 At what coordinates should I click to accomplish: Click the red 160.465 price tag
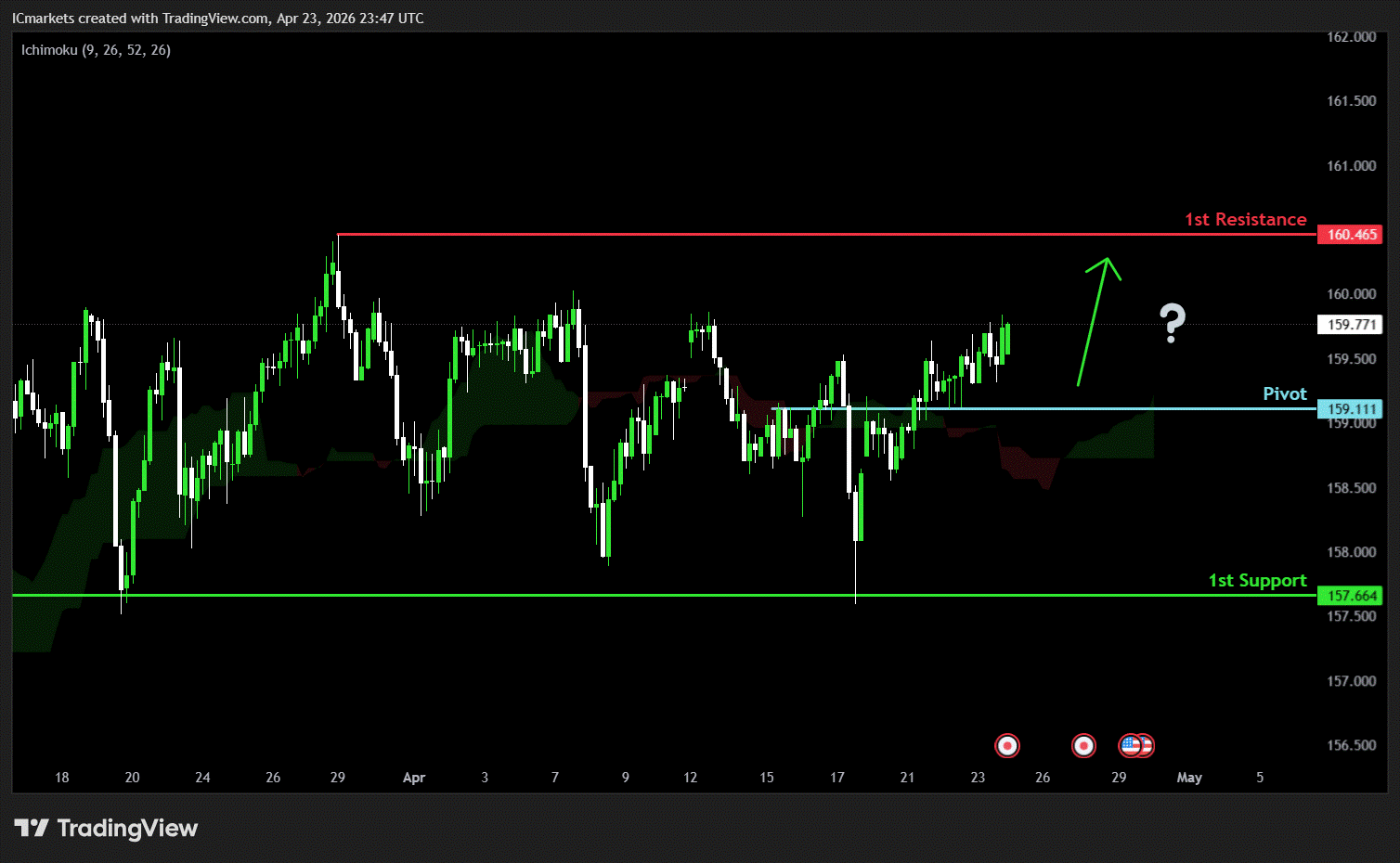1350,235
